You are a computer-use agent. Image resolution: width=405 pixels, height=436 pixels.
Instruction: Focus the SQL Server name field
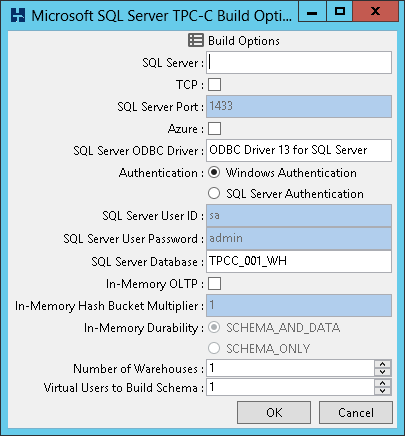(299, 62)
